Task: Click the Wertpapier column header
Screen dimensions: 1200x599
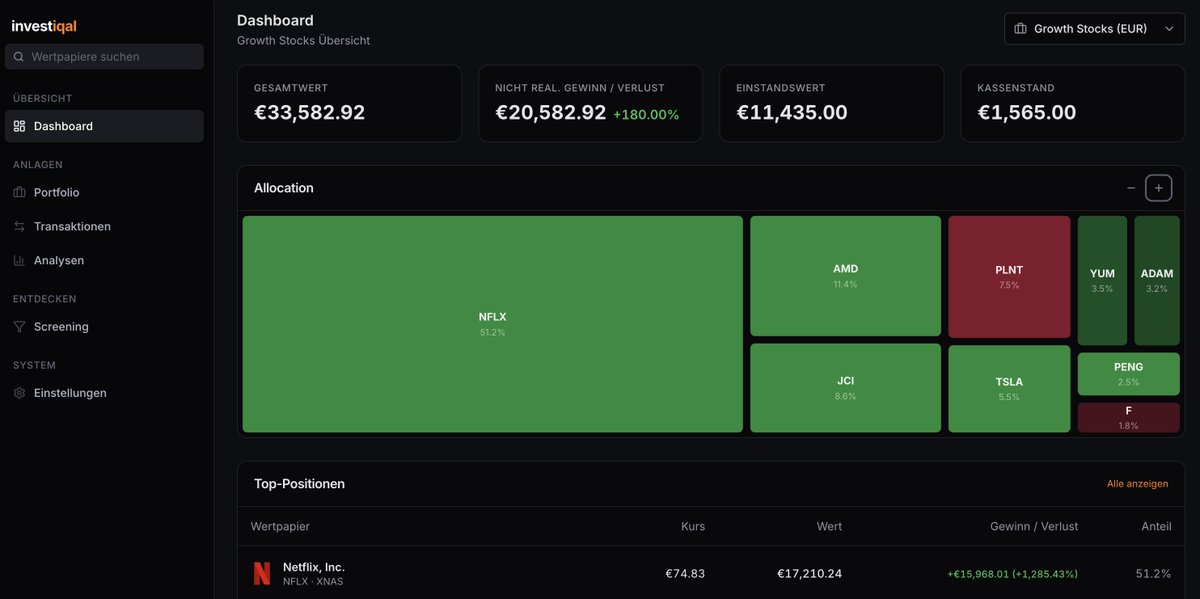Action: 280,526
